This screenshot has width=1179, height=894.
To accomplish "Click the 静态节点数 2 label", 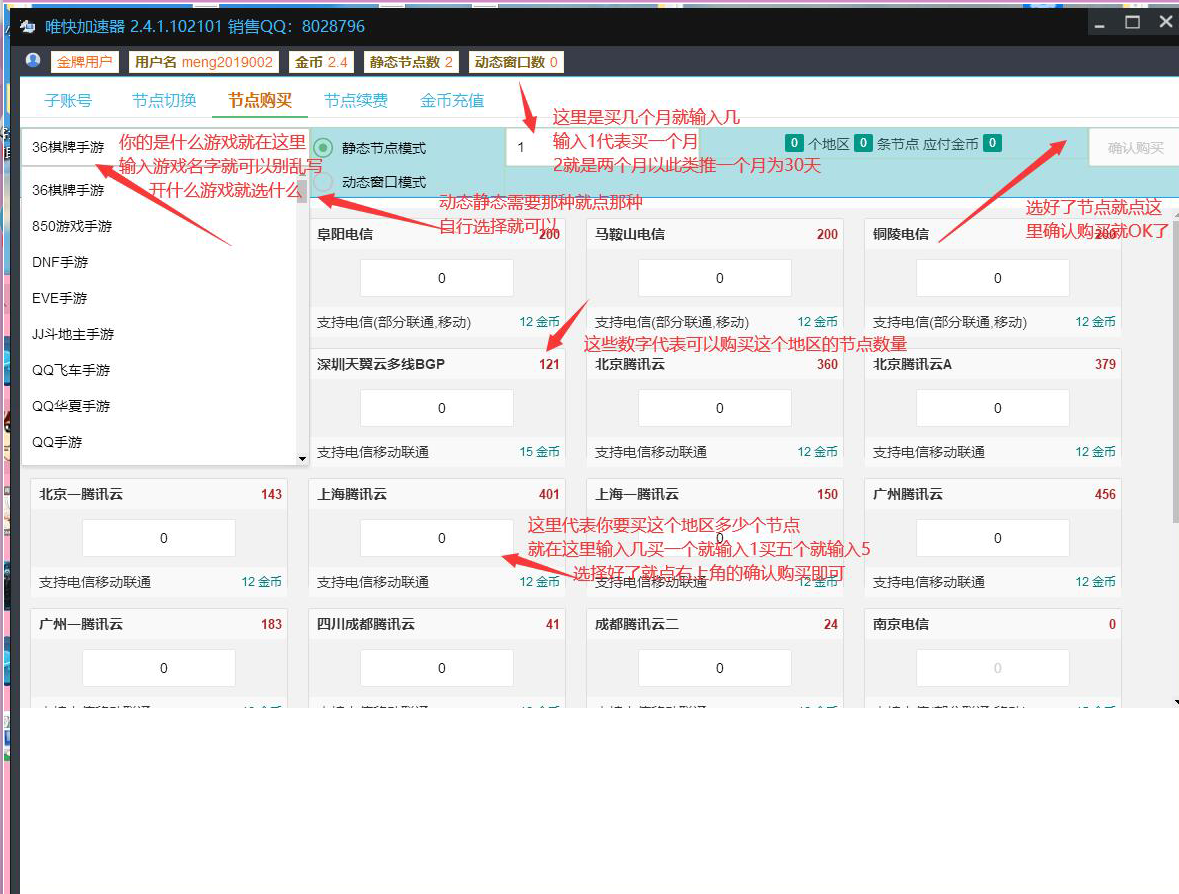I will pos(411,62).
